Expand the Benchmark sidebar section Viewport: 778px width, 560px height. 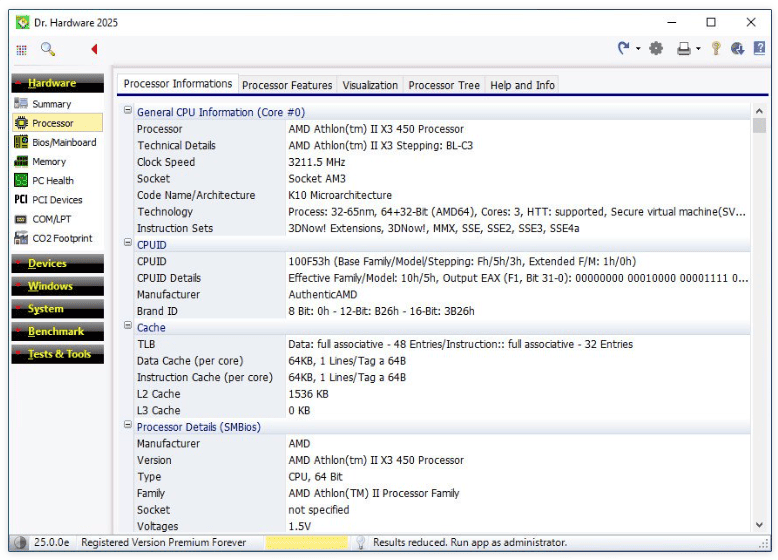click(58, 331)
